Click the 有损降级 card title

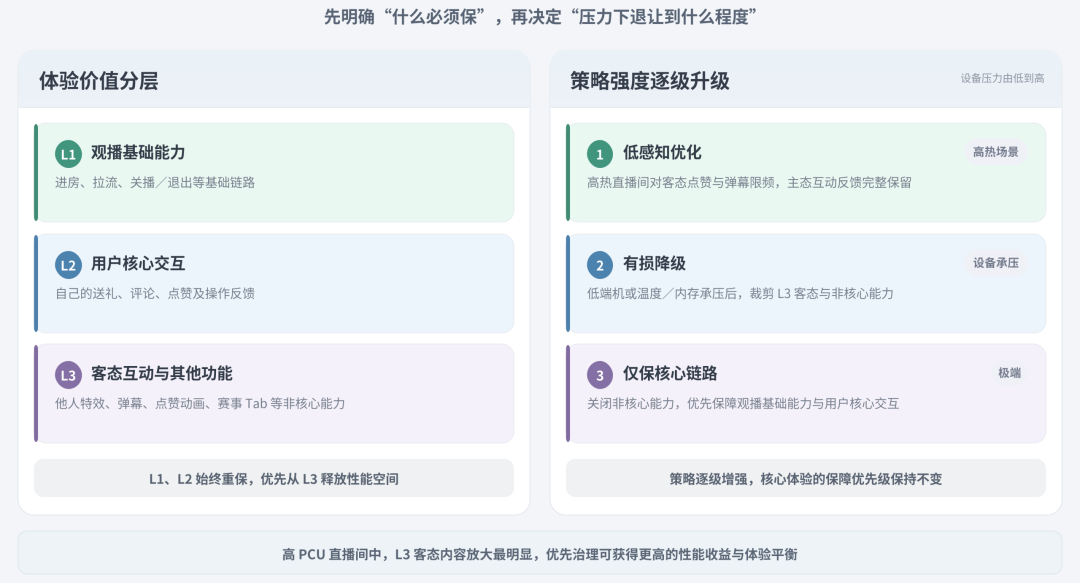(x=654, y=263)
